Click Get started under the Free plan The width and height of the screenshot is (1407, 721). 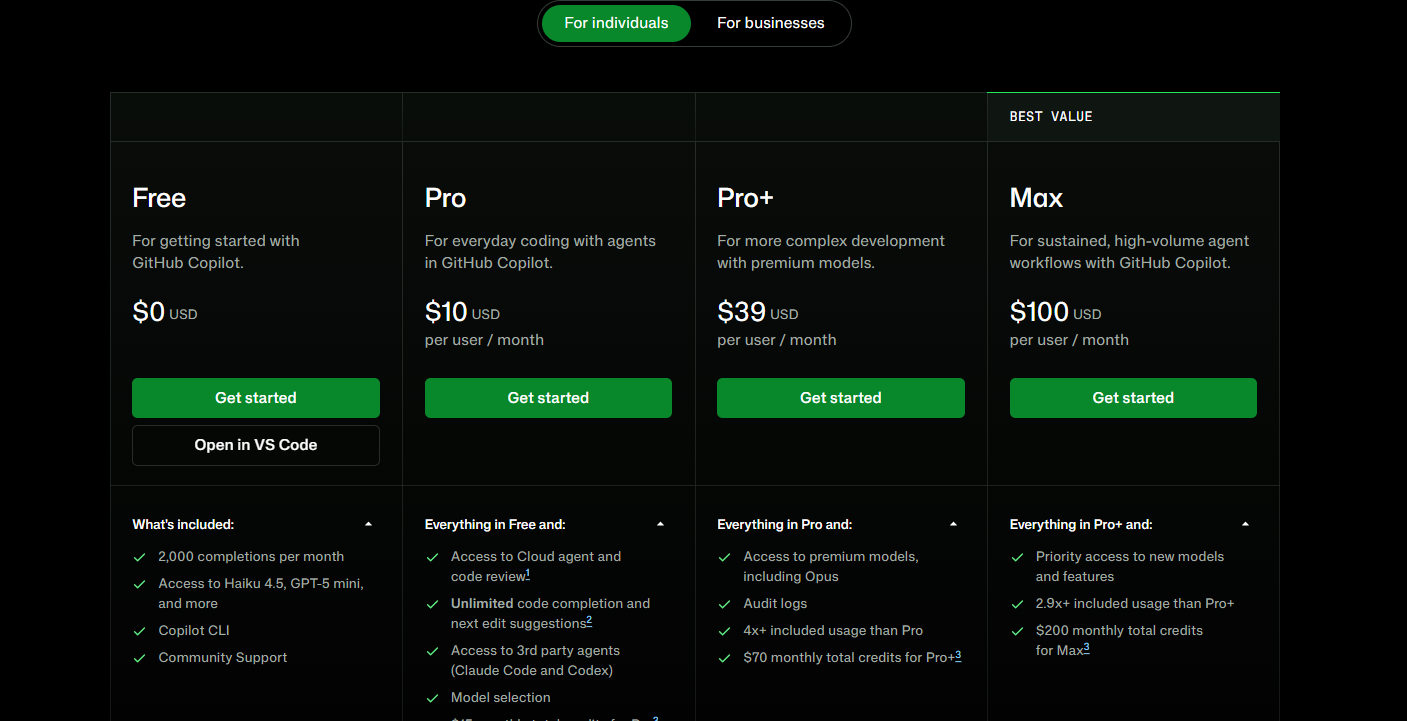pos(256,398)
